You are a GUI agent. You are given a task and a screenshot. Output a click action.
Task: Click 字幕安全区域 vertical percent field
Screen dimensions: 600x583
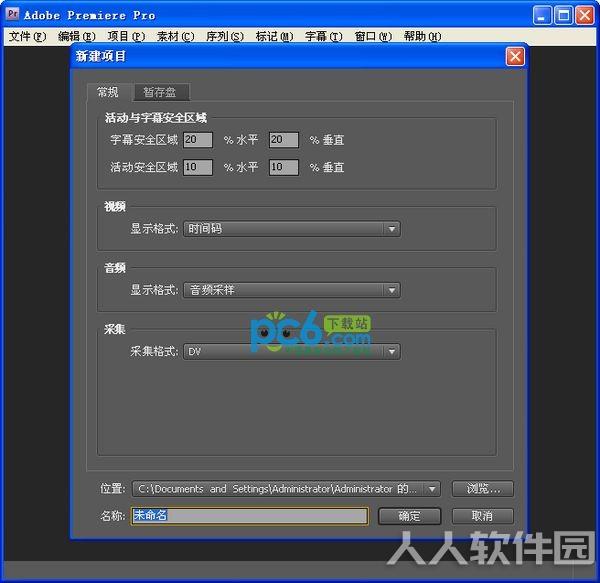click(x=284, y=140)
